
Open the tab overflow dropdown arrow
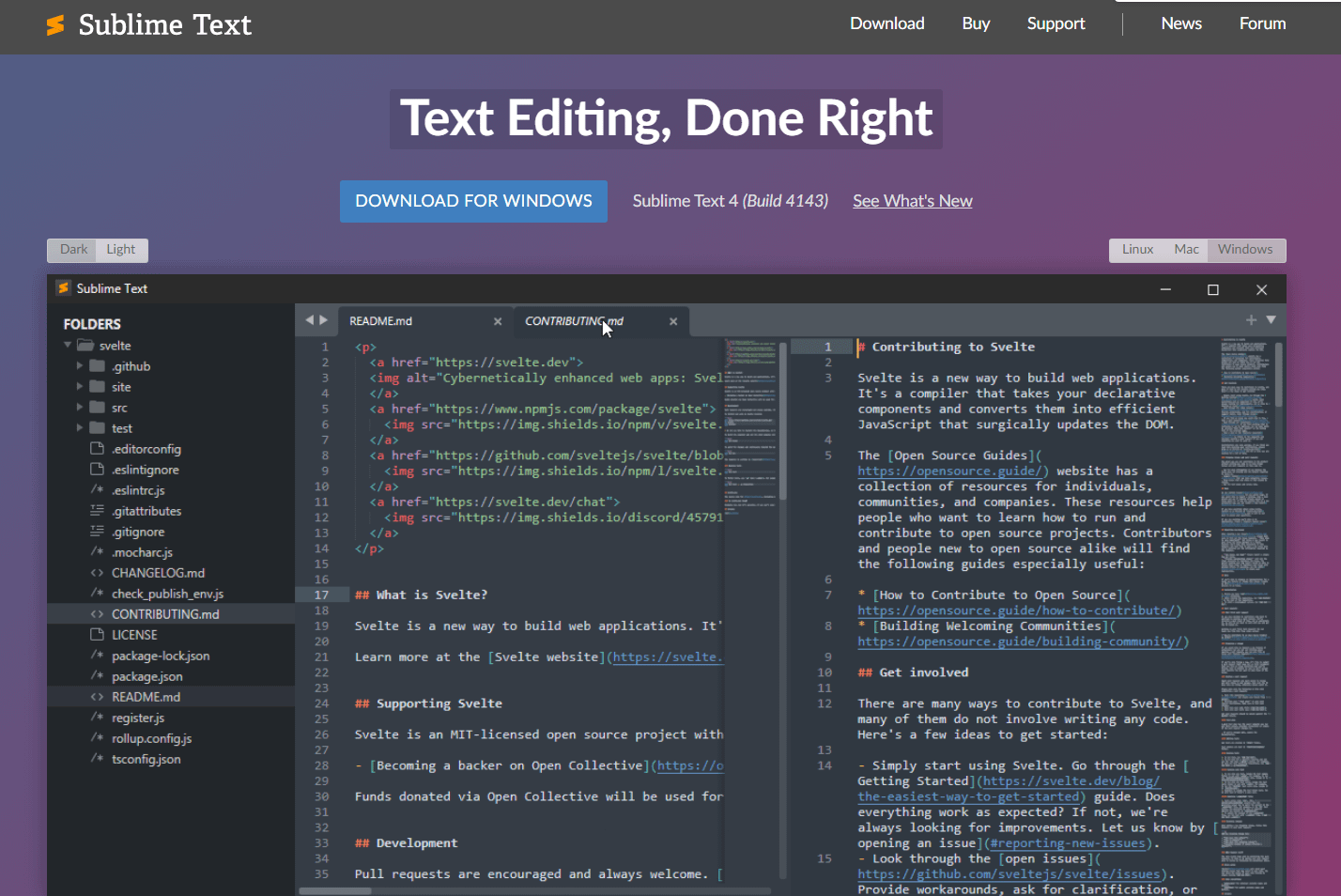[x=1271, y=319]
